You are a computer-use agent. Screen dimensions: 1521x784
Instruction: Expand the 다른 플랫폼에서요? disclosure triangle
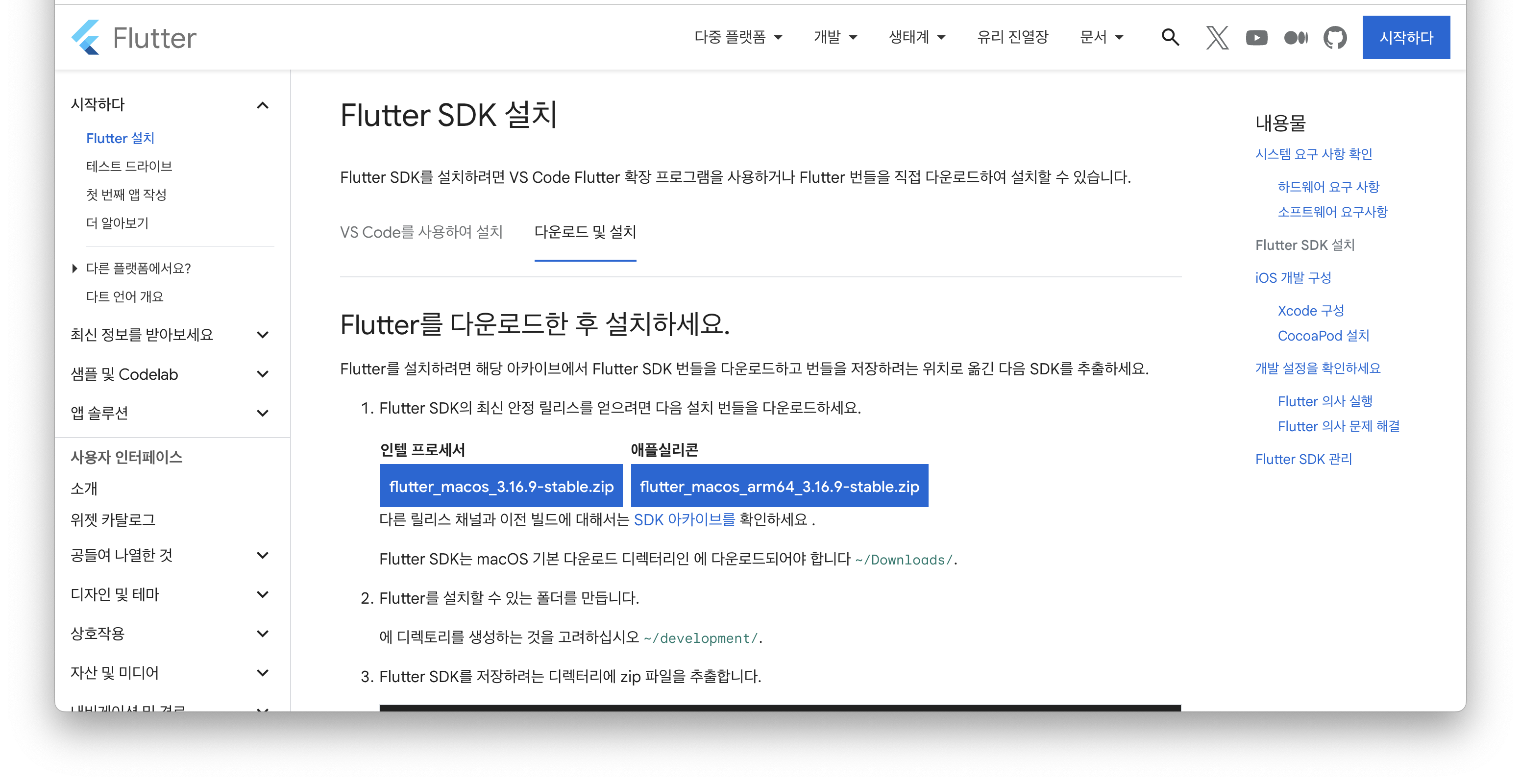coord(74,269)
